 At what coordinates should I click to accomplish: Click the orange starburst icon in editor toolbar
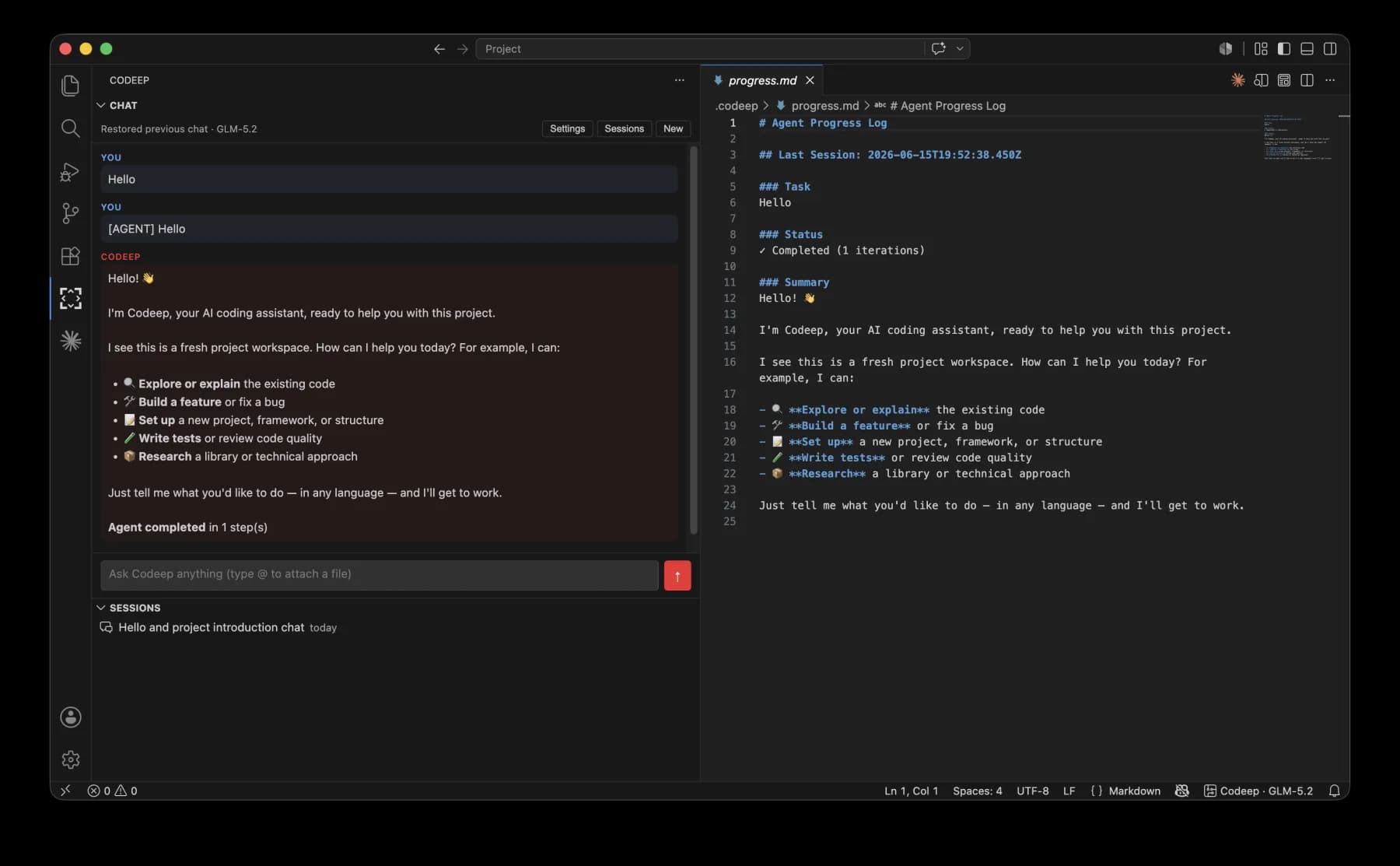pyautogui.click(x=1238, y=80)
